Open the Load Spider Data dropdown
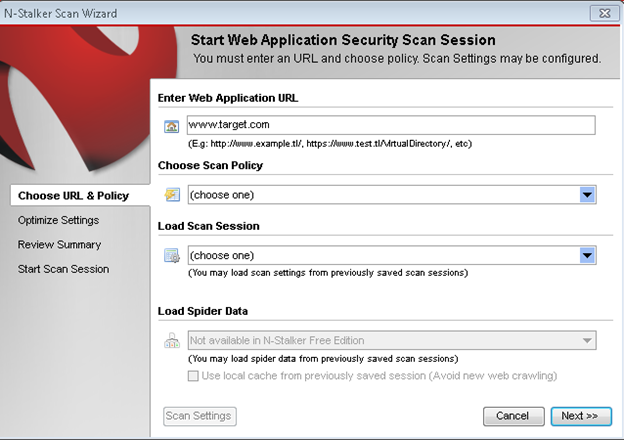624x440 pixels. coord(588,341)
